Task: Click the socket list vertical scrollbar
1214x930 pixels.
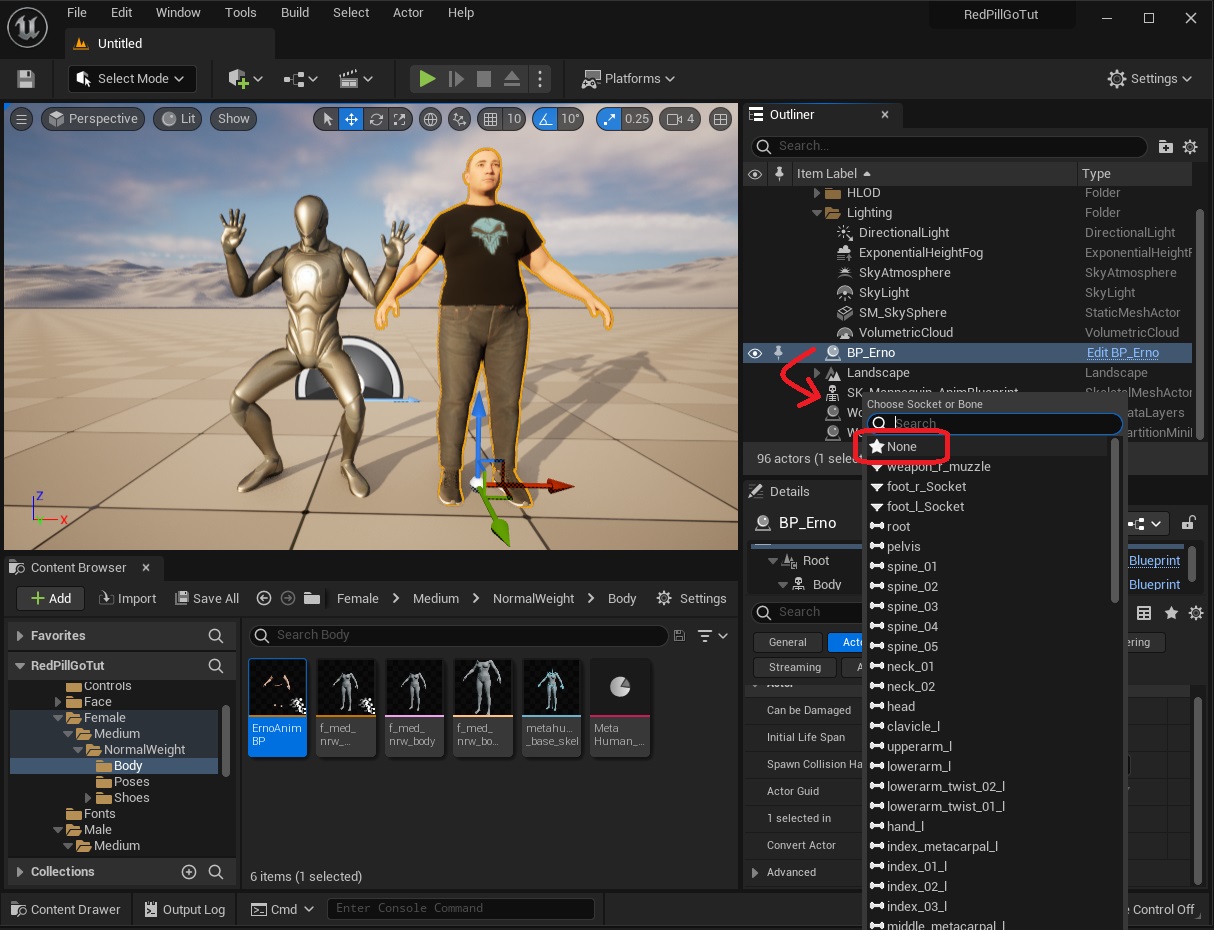Action: coord(1116,520)
